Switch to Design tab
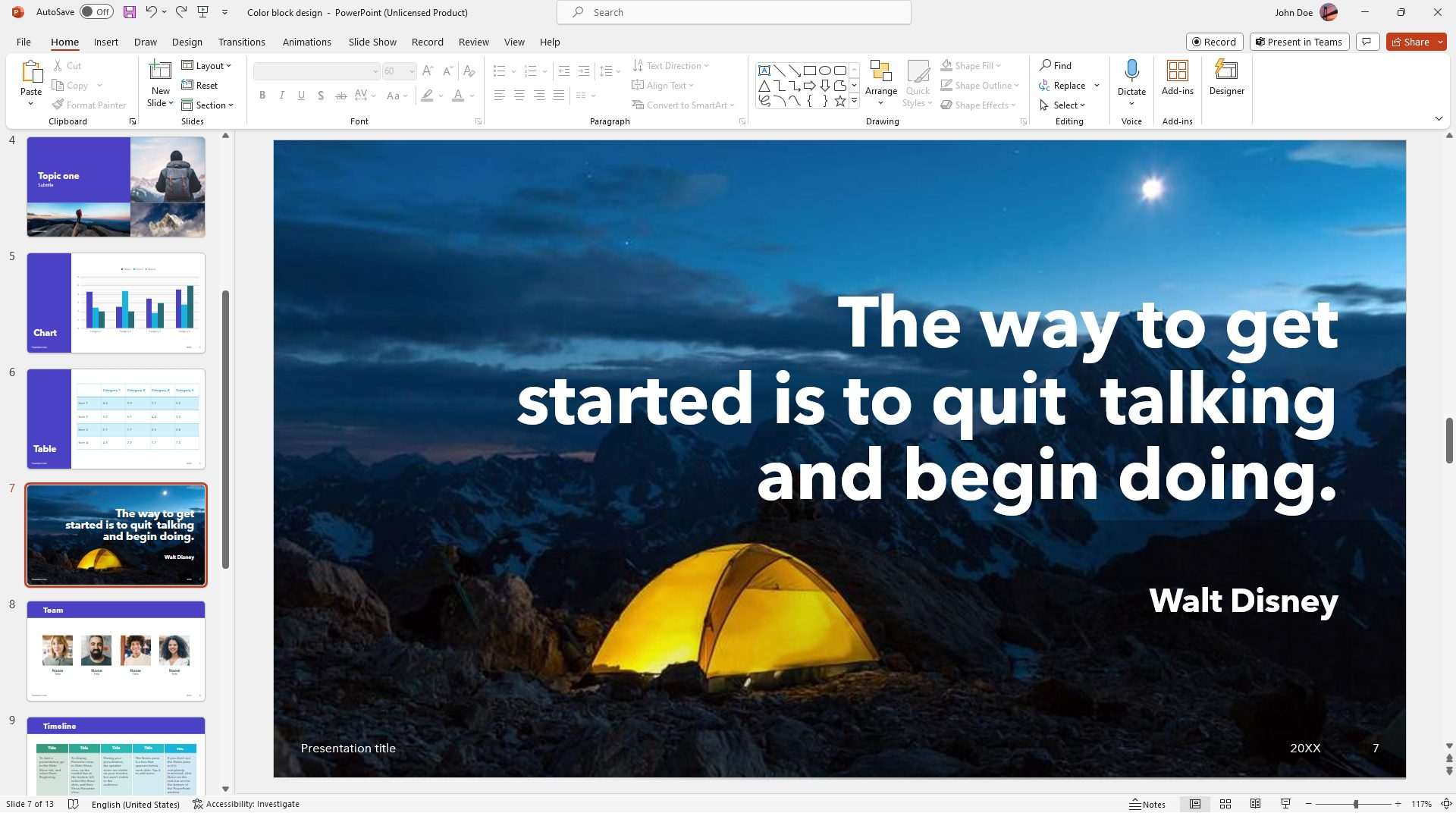The width and height of the screenshot is (1456, 813). point(187,42)
